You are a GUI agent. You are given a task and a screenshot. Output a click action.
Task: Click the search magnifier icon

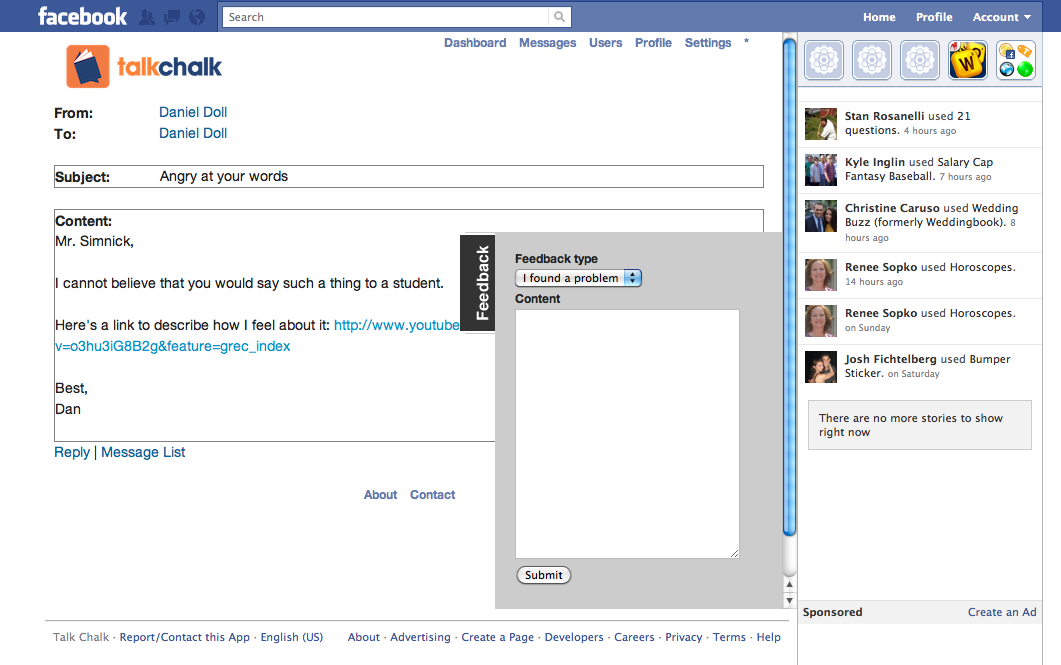pyautogui.click(x=560, y=17)
